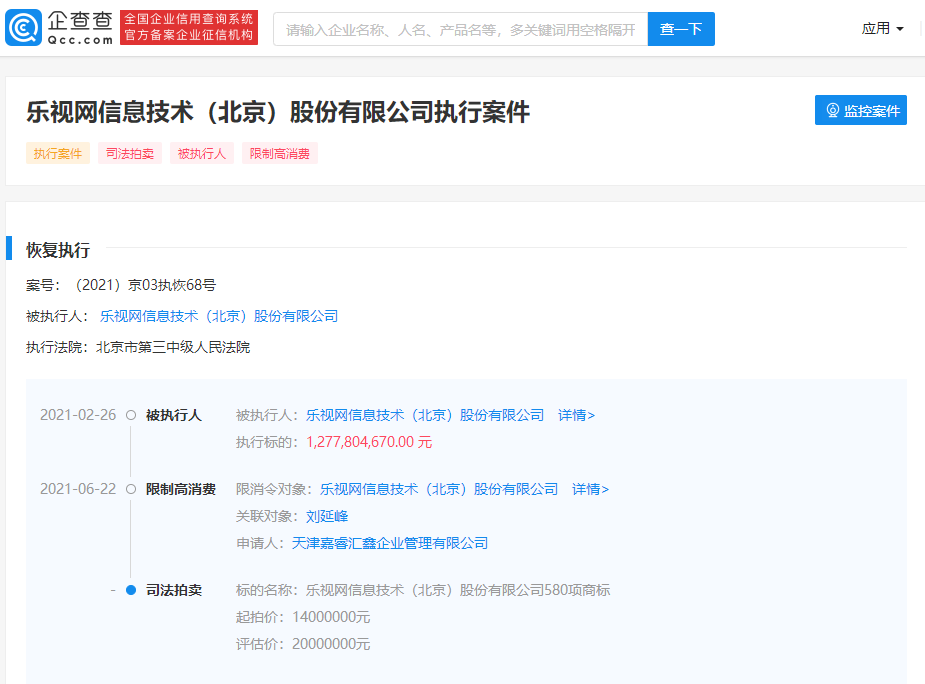This screenshot has width=925, height=684.
Task: Click the 司法拍卖 blue timeline node
Action: click(x=131, y=590)
